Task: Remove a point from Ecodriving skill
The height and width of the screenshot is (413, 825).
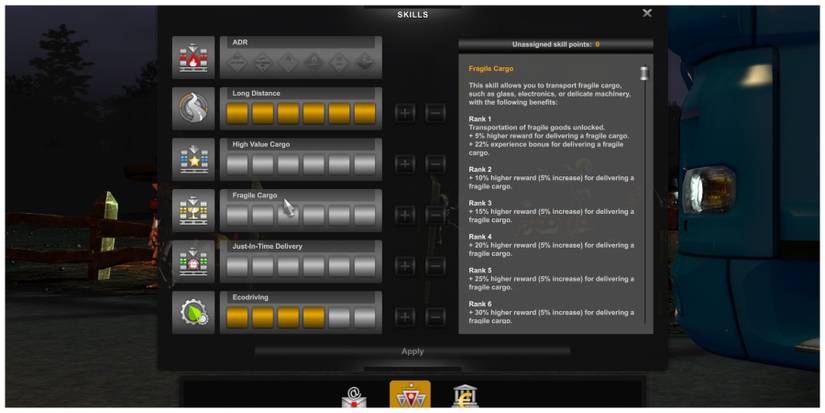Action: point(435,317)
